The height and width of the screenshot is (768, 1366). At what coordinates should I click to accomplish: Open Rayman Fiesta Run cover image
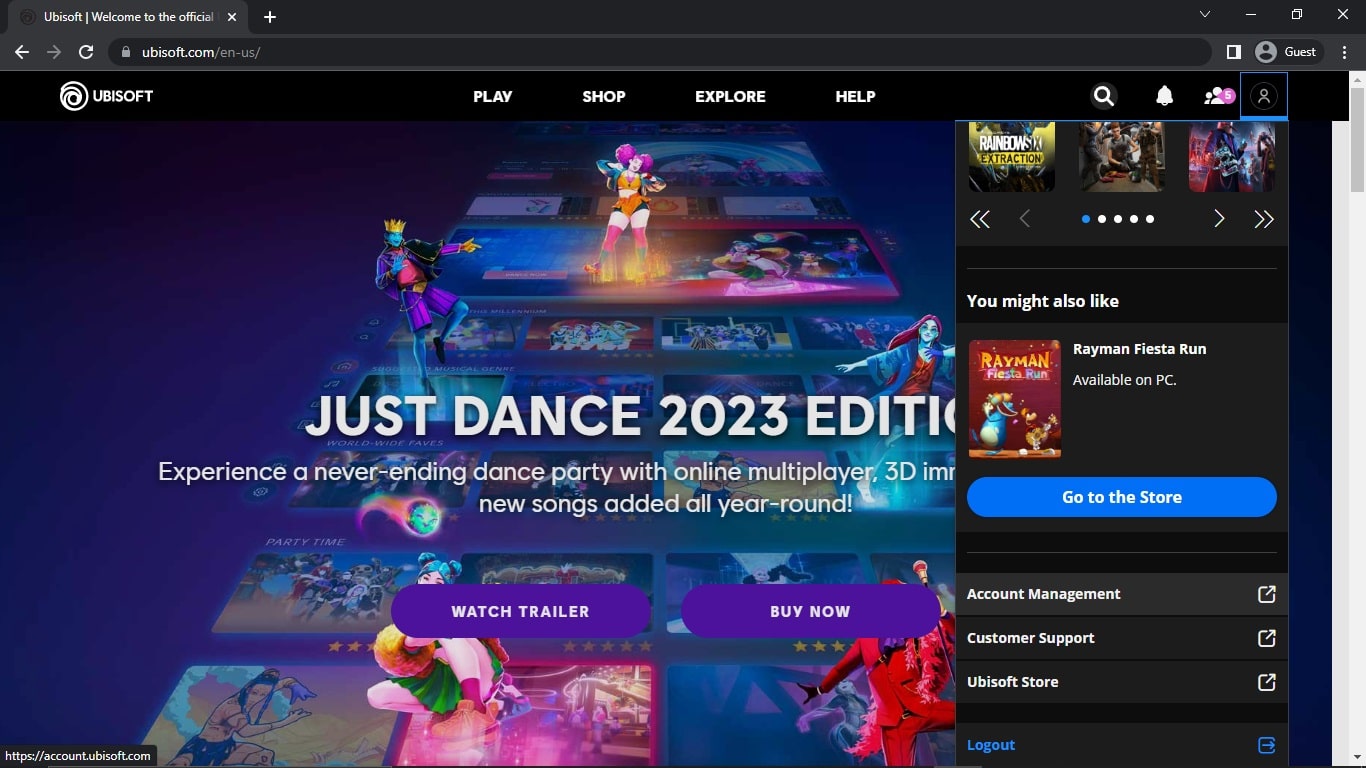tap(1015, 398)
